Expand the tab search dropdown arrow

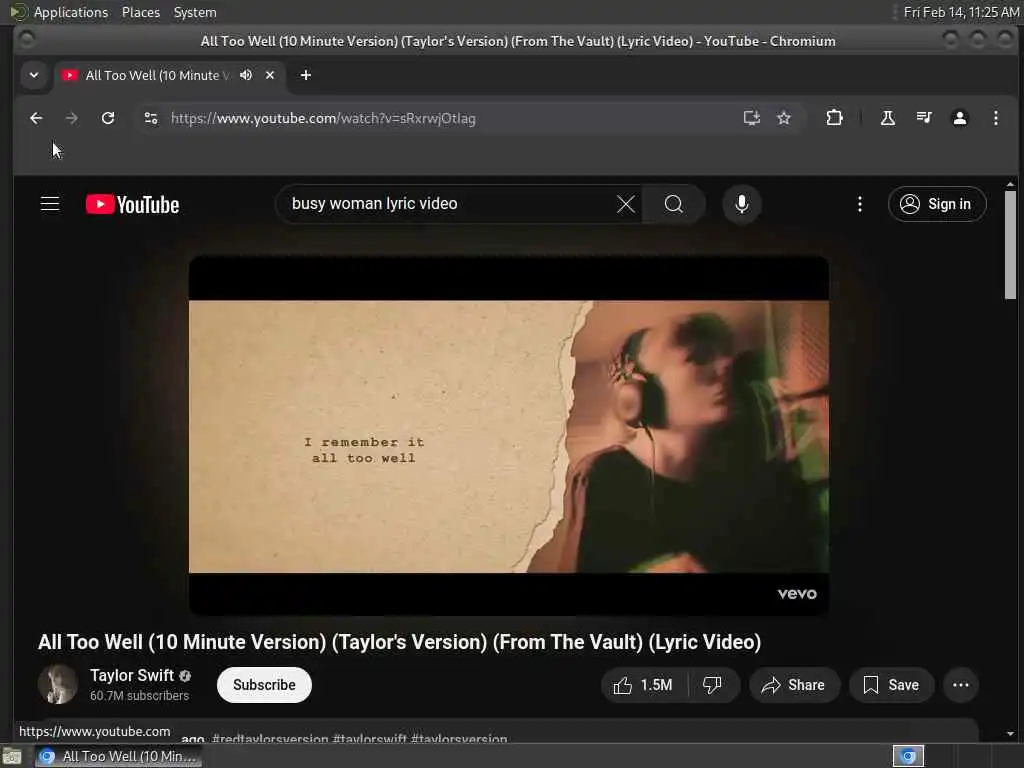point(34,75)
